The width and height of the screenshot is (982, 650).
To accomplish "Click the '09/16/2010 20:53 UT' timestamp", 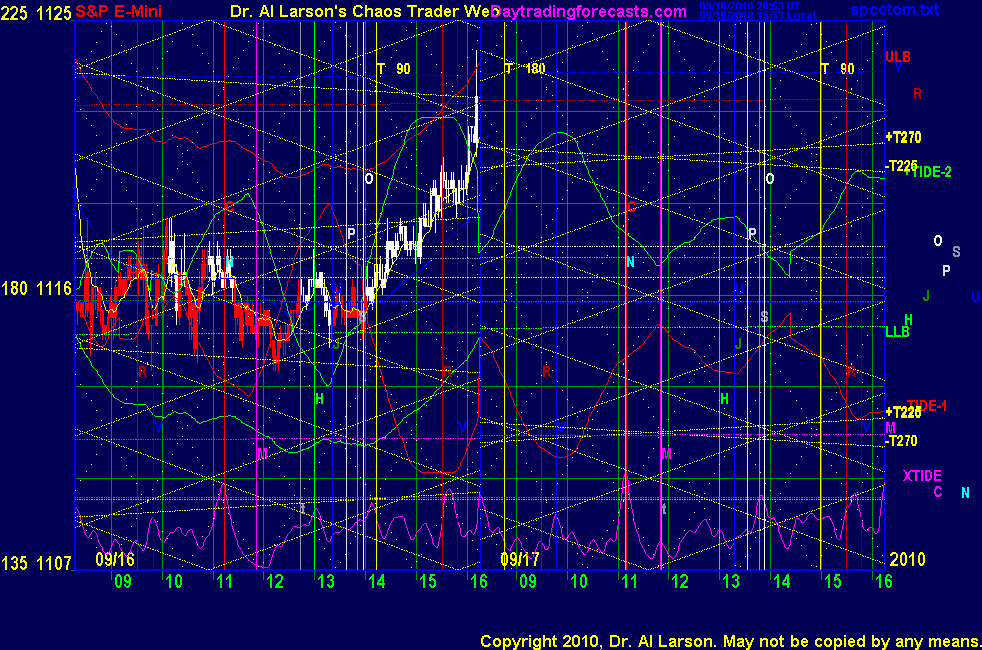I will (750, 6).
